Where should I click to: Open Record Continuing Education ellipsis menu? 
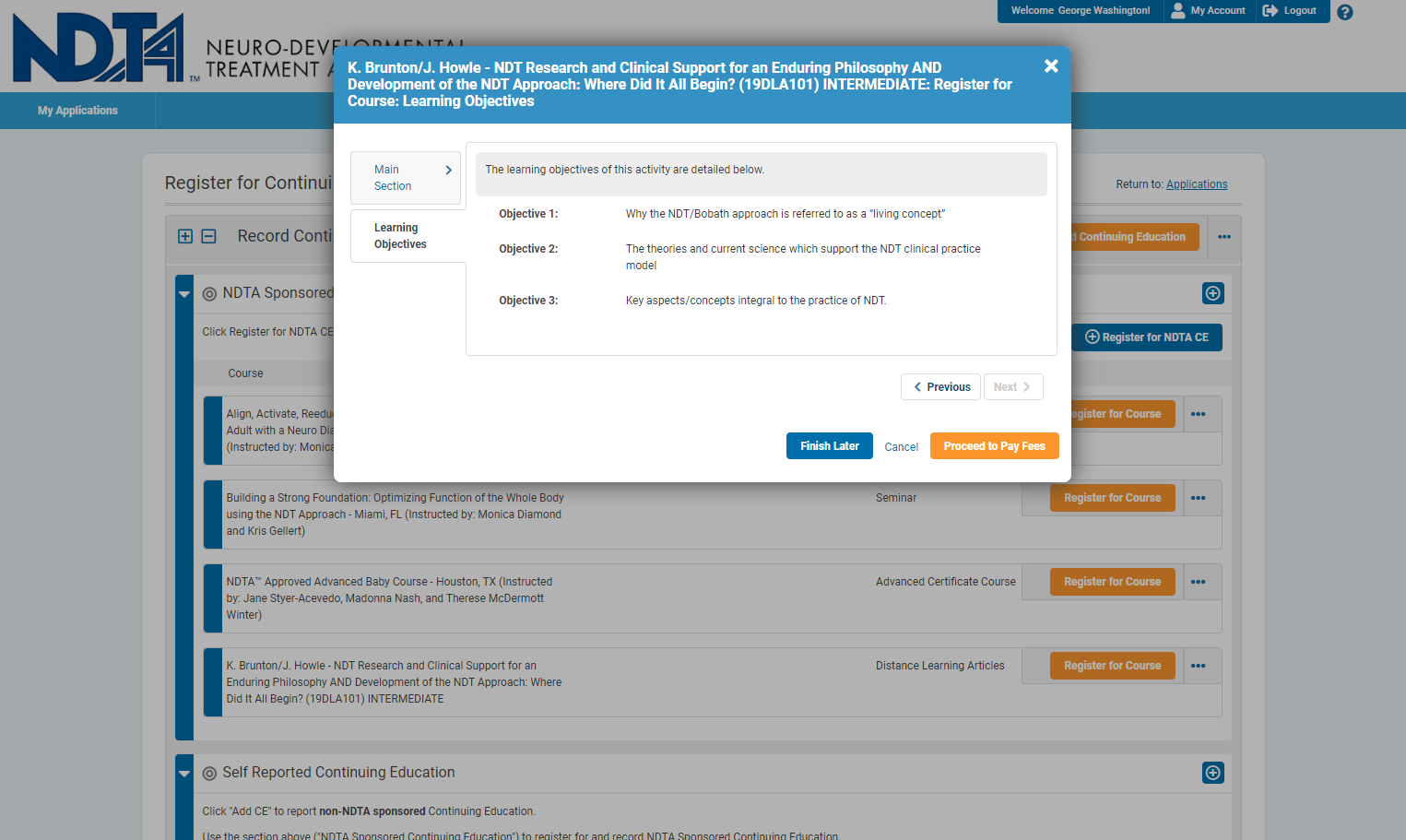click(1224, 237)
